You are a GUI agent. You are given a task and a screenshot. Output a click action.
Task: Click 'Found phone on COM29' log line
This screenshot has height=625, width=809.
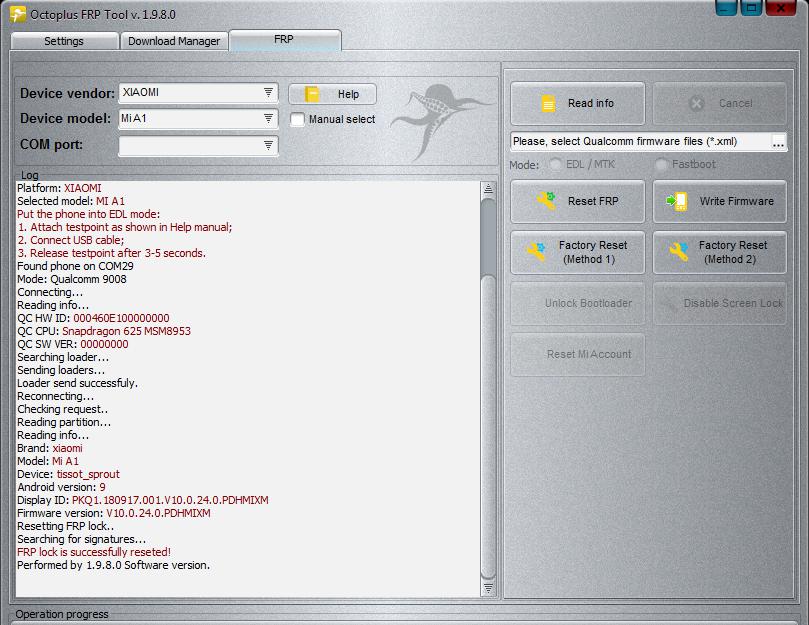pos(75,266)
